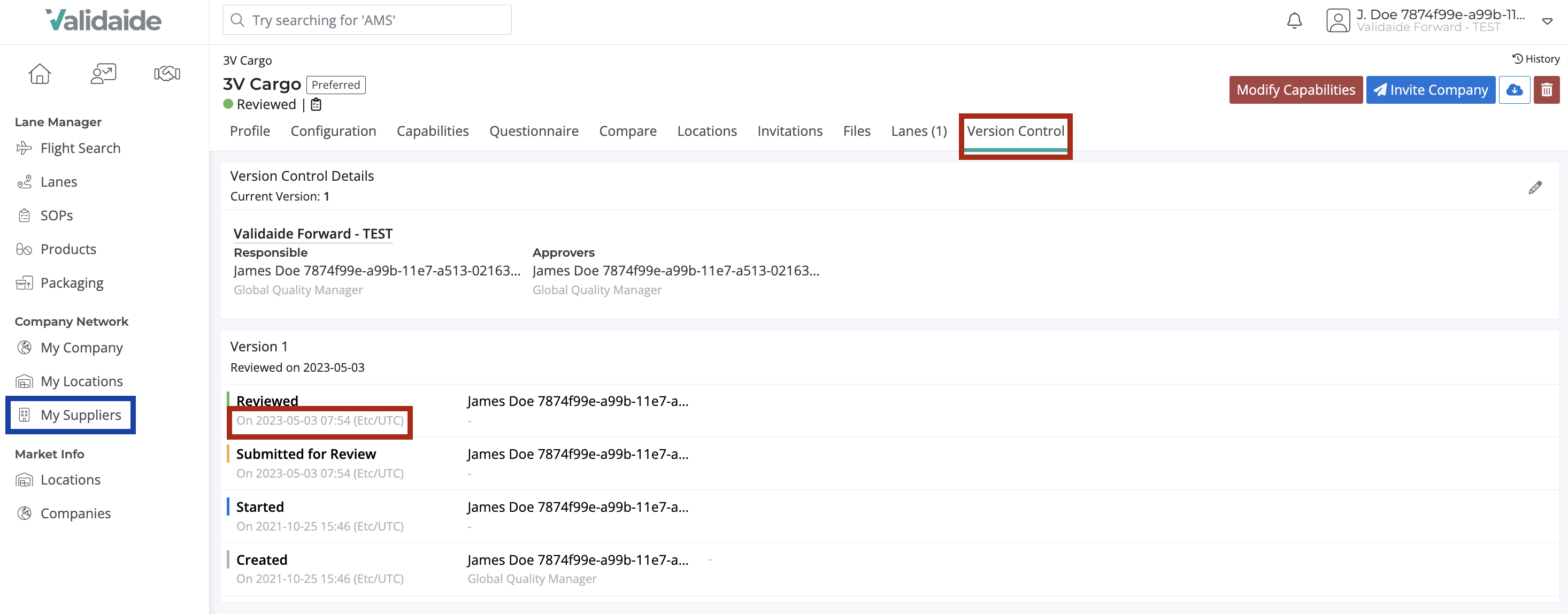Click the 3V Cargo breadcrumb text
This screenshot has width=1568, height=614.
pos(247,60)
